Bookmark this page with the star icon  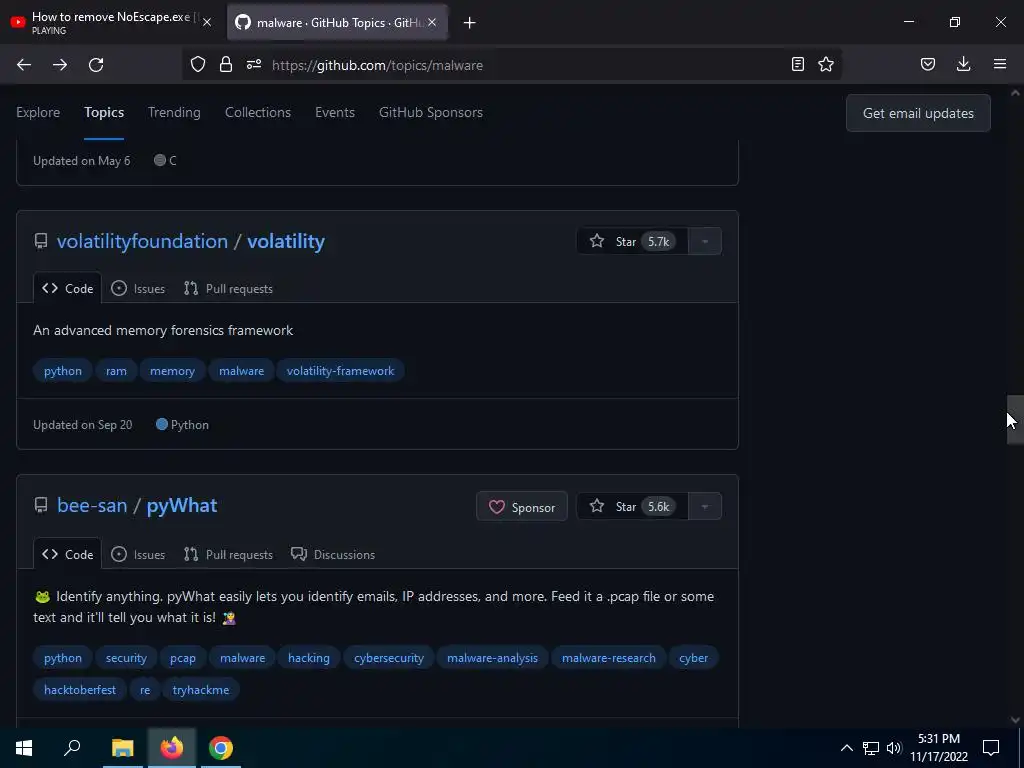point(826,65)
